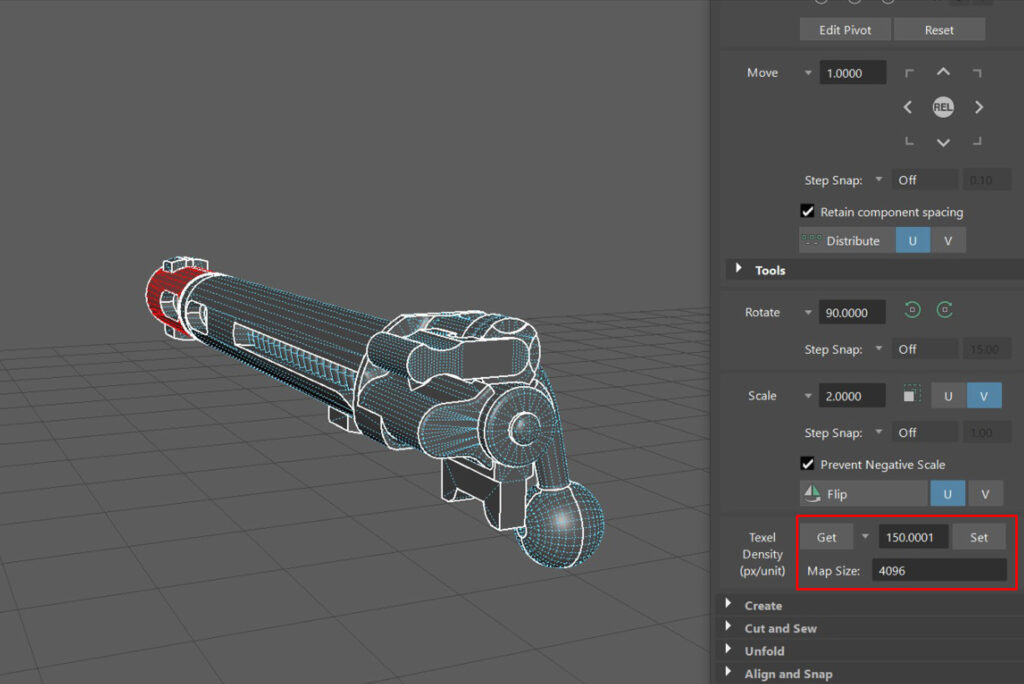Expand the Cut and Sew section
1024x684 pixels.
point(727,628)
